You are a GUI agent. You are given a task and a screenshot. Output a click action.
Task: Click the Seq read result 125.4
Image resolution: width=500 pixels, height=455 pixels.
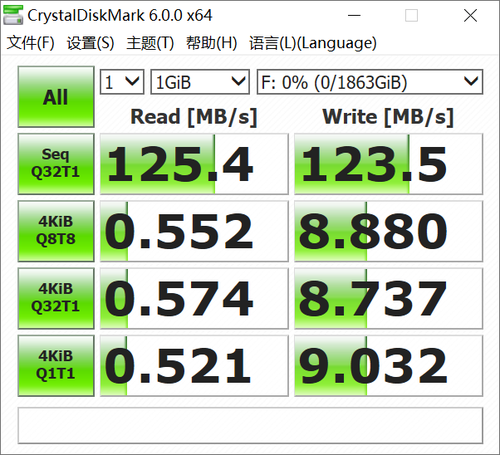tap(194, 164)
